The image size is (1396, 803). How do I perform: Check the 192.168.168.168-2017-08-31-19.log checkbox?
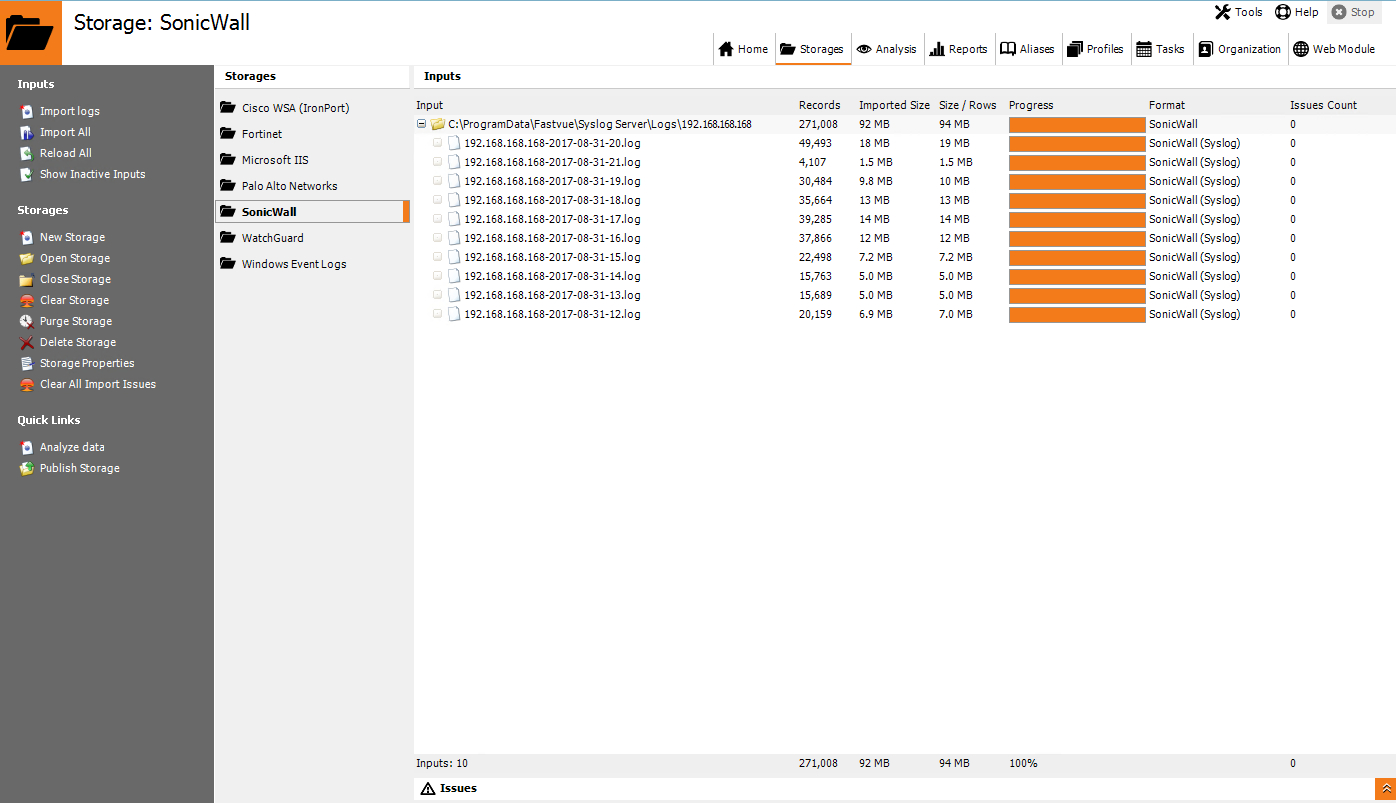(x=438, y=181)
